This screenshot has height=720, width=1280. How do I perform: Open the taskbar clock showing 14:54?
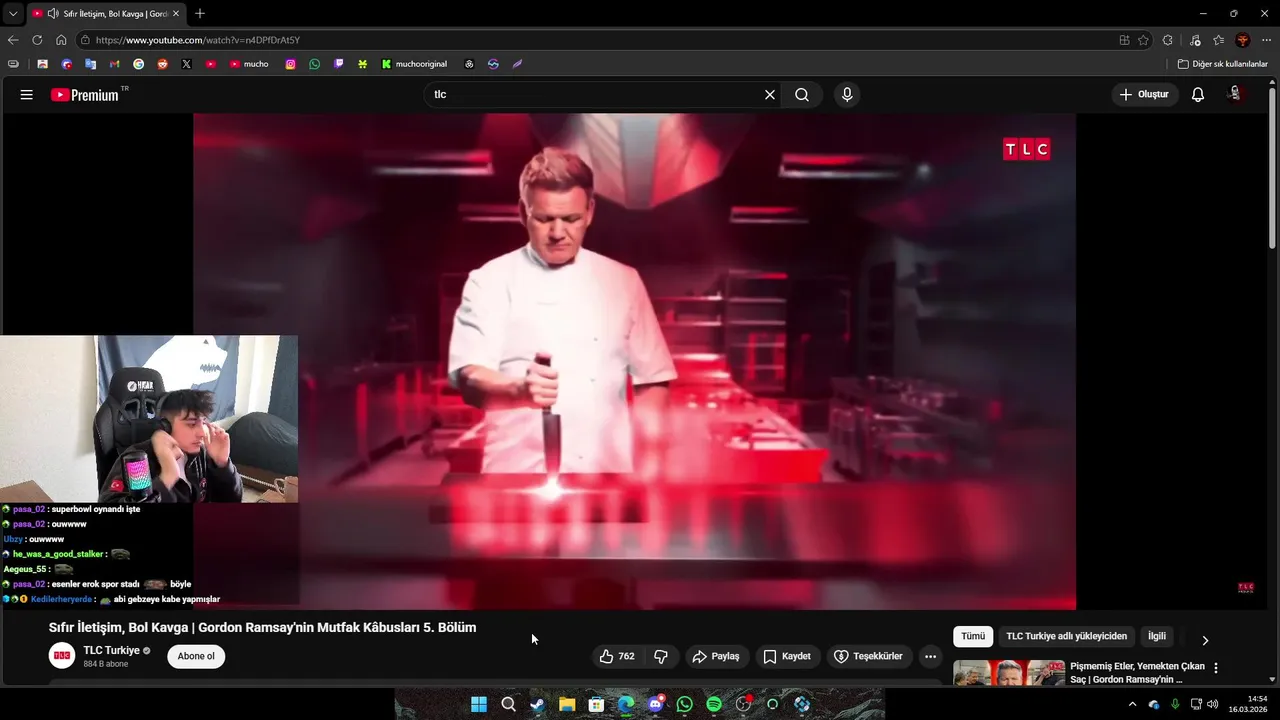(x=1249, y=704)
